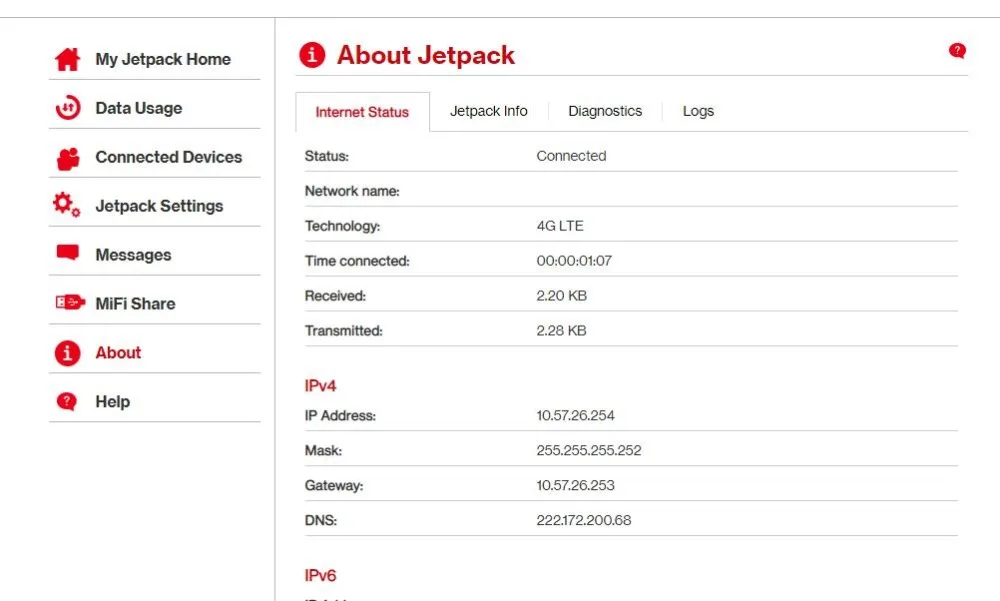The height and width of the screenshot is (601, 1000).
Task: Click the 'Time connected:' label
Action: [357, 261]
